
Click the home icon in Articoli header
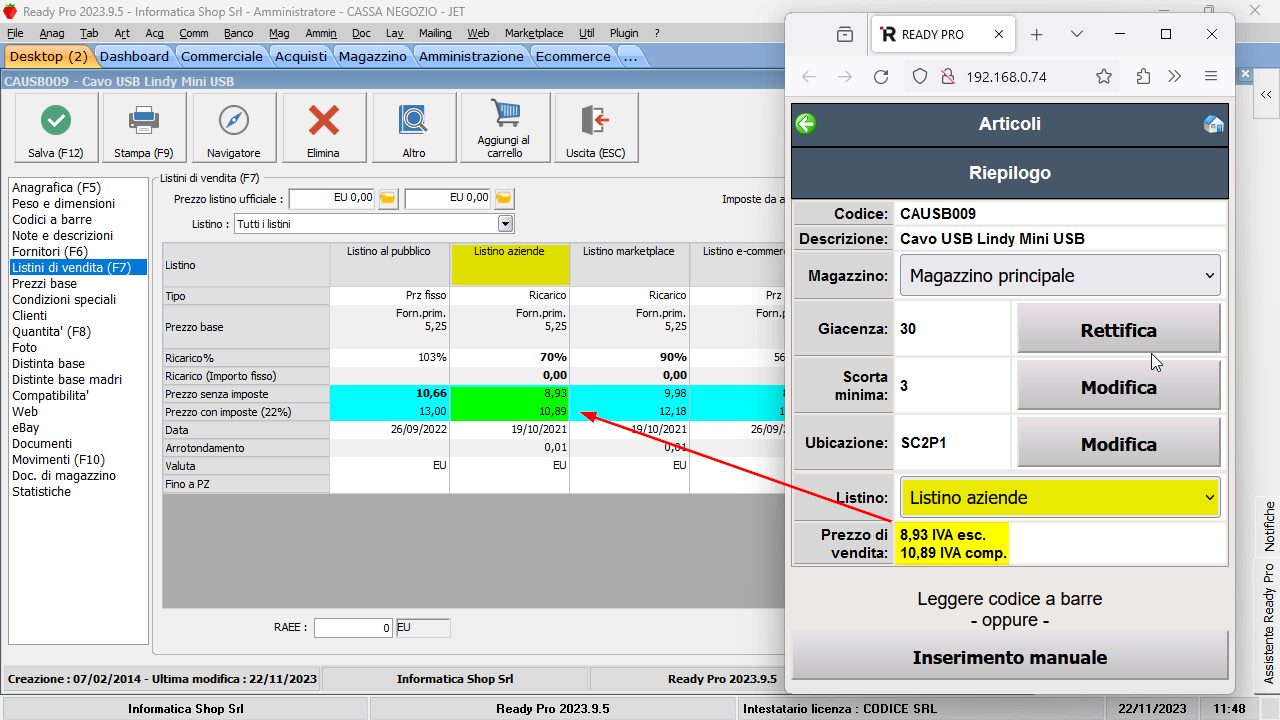(1213, 124)
